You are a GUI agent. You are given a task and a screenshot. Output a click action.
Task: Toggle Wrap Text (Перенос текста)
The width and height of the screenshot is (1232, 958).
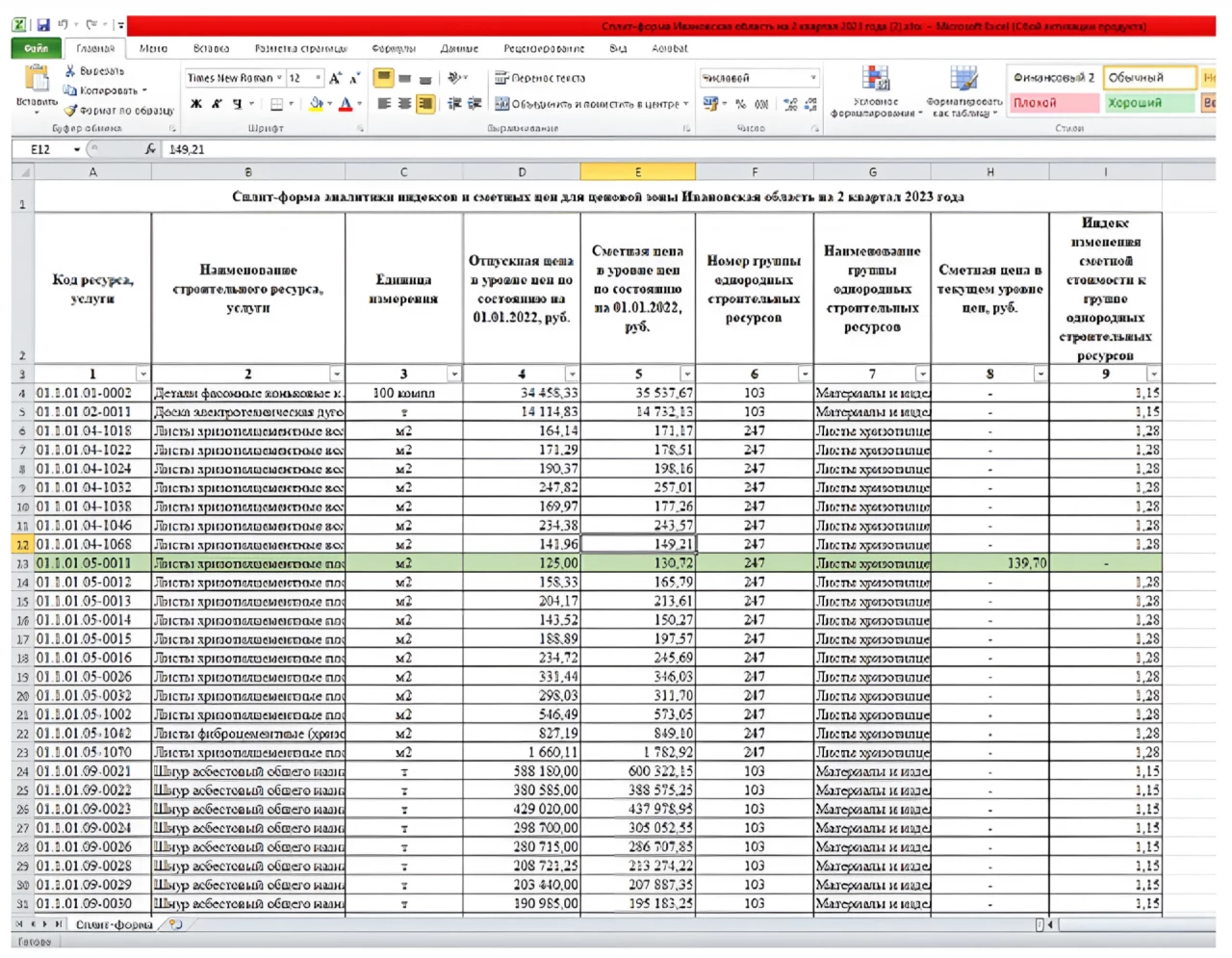540,78
